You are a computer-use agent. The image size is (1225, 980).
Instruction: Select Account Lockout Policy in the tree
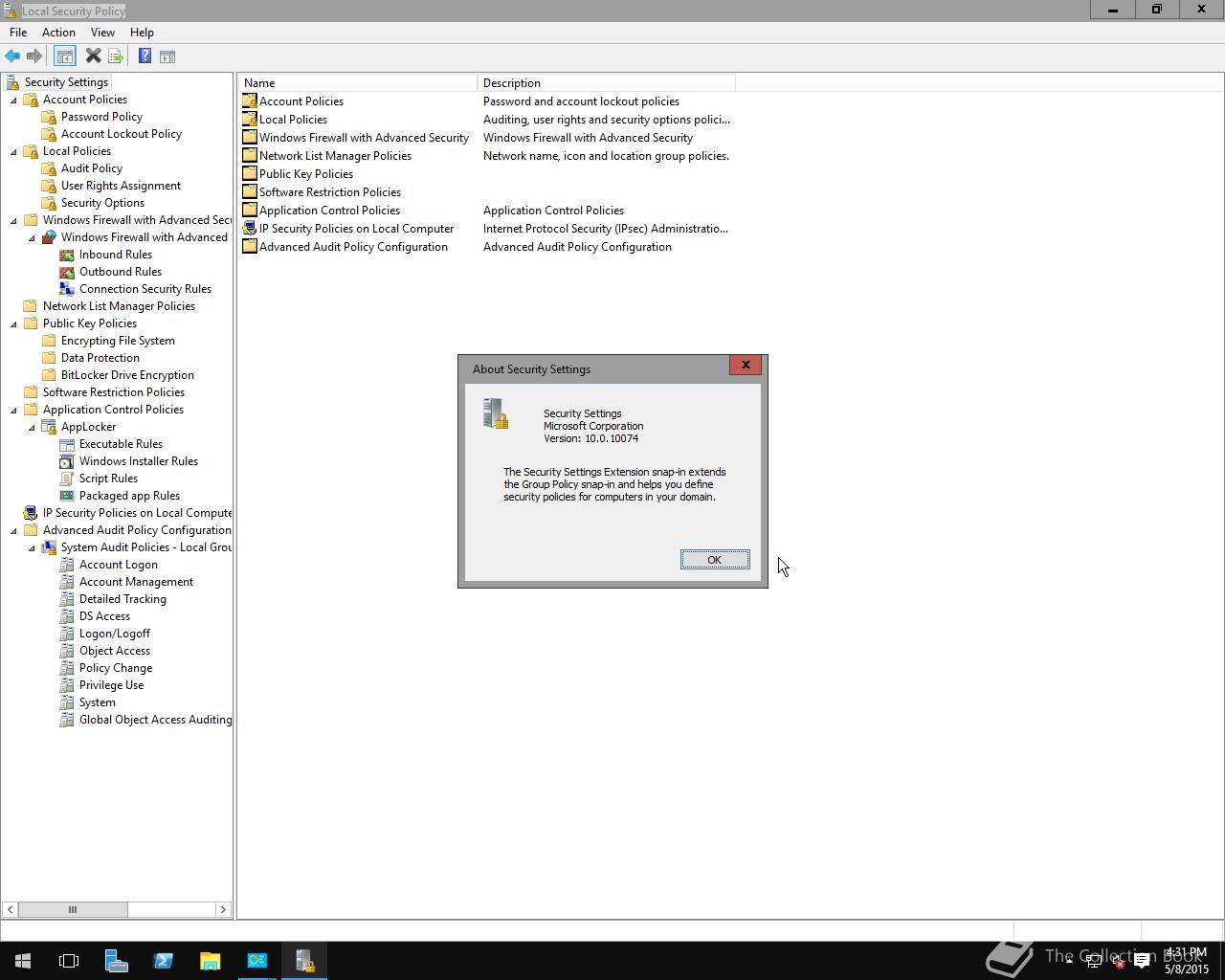point(122,134)
